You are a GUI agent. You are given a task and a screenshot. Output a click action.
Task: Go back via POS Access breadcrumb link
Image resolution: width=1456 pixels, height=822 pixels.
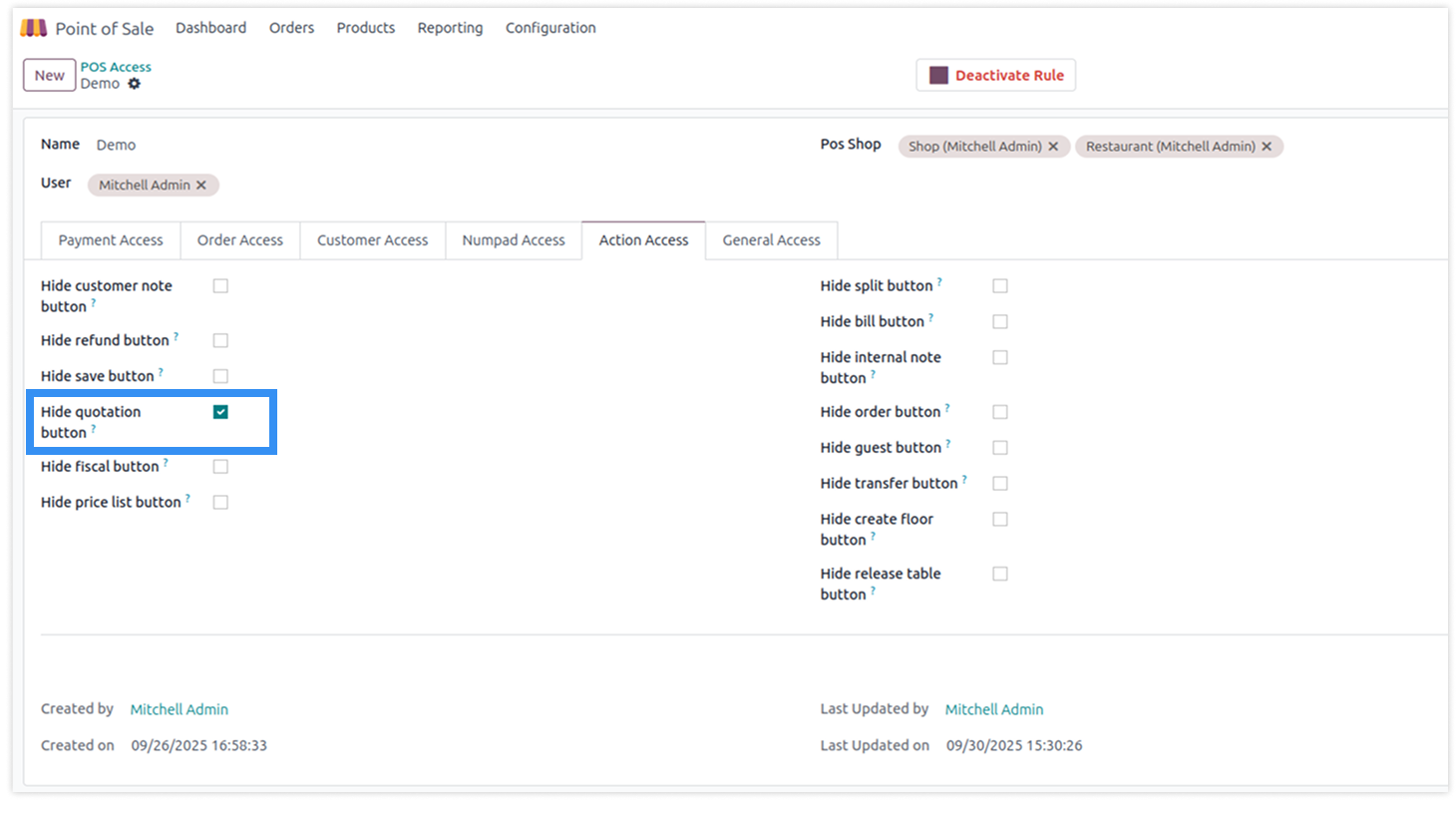click(116, 67)
